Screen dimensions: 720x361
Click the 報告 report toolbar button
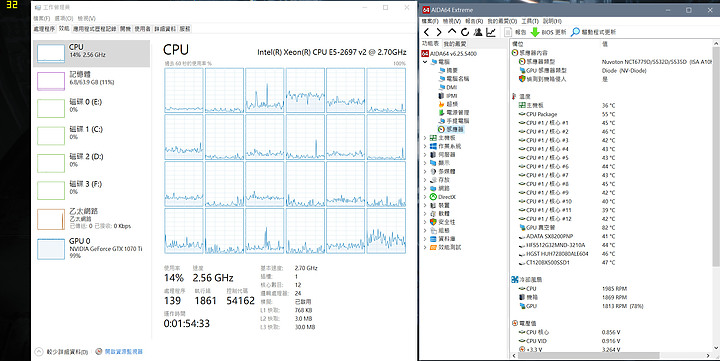516,32
